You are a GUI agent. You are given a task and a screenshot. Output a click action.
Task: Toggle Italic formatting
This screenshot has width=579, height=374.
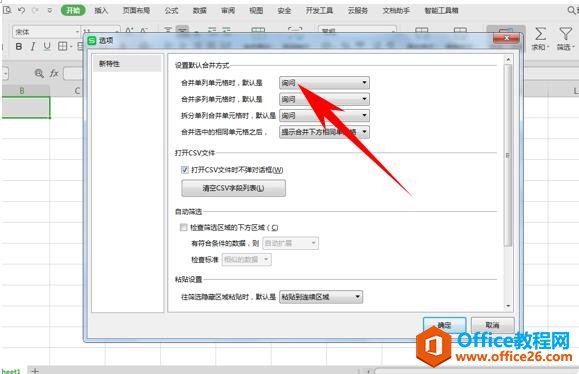point(33,47)
